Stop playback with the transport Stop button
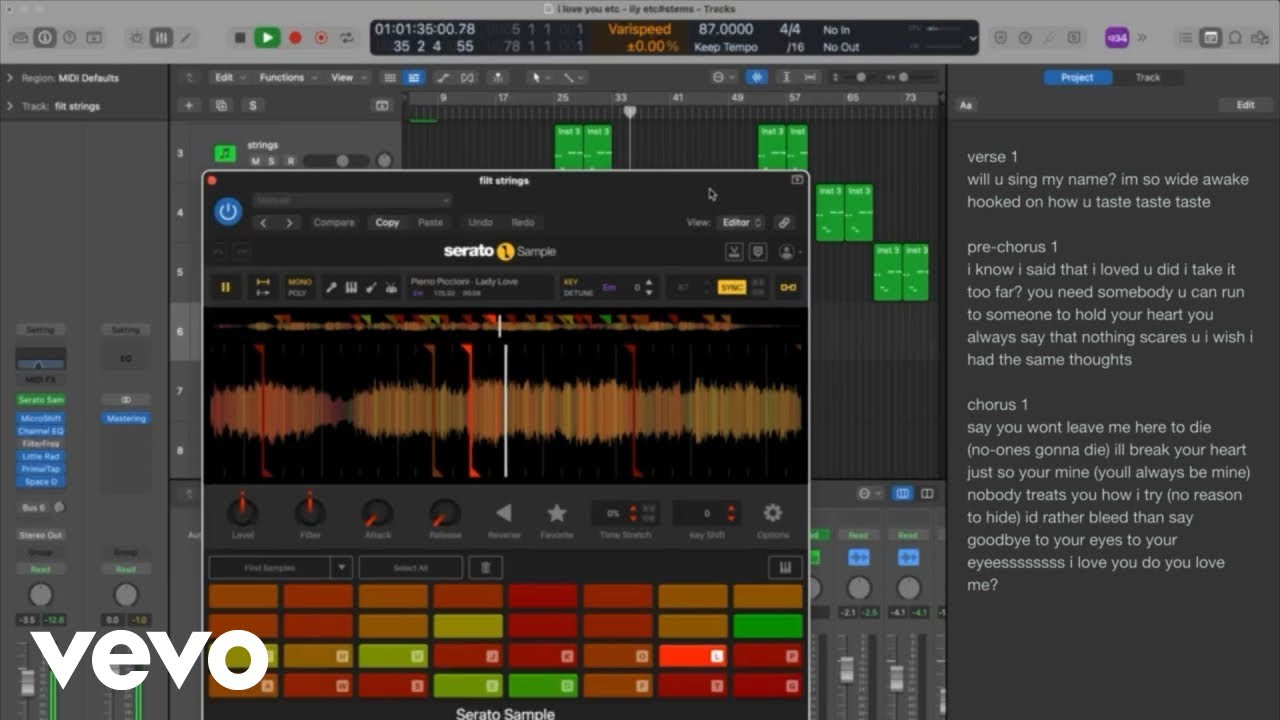The width and height of the screenshot is (1280, 720). click(240, 38)
